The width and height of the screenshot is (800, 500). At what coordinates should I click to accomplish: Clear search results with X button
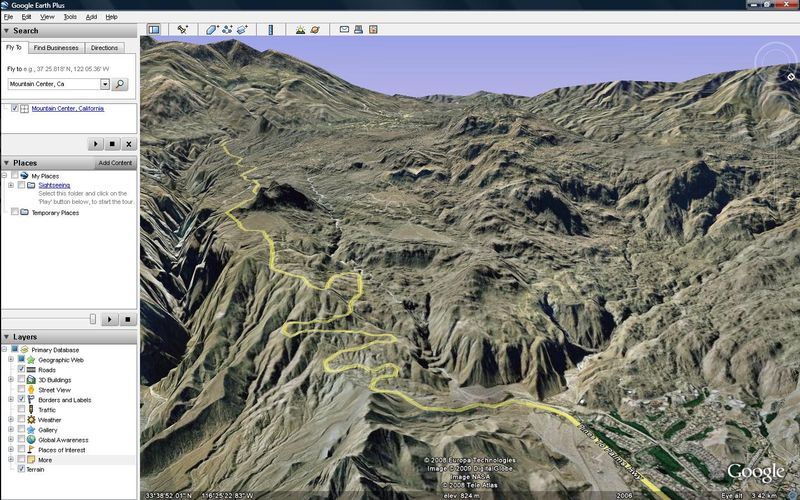click(129, 144)
